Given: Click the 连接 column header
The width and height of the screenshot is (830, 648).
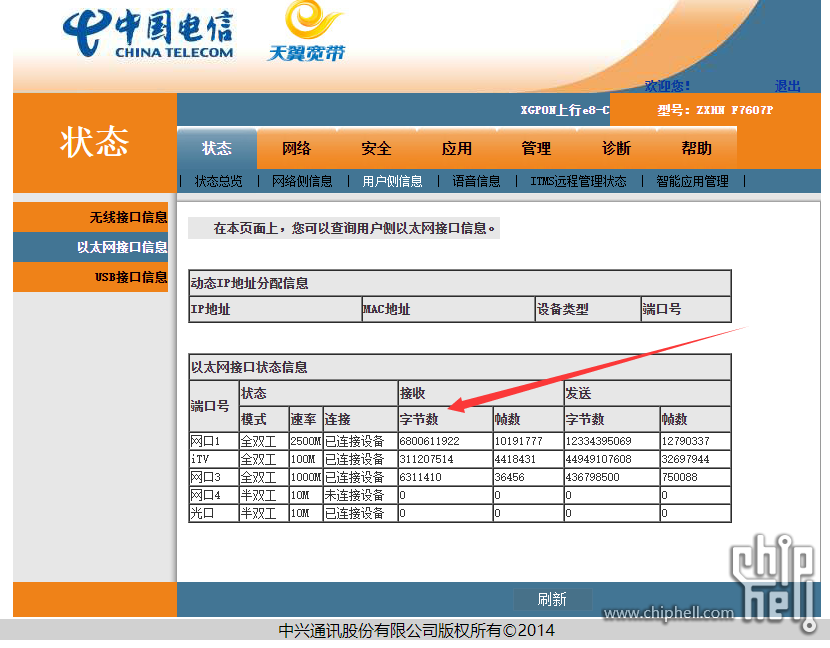Looking at the screenshot, I should [337, 419].
